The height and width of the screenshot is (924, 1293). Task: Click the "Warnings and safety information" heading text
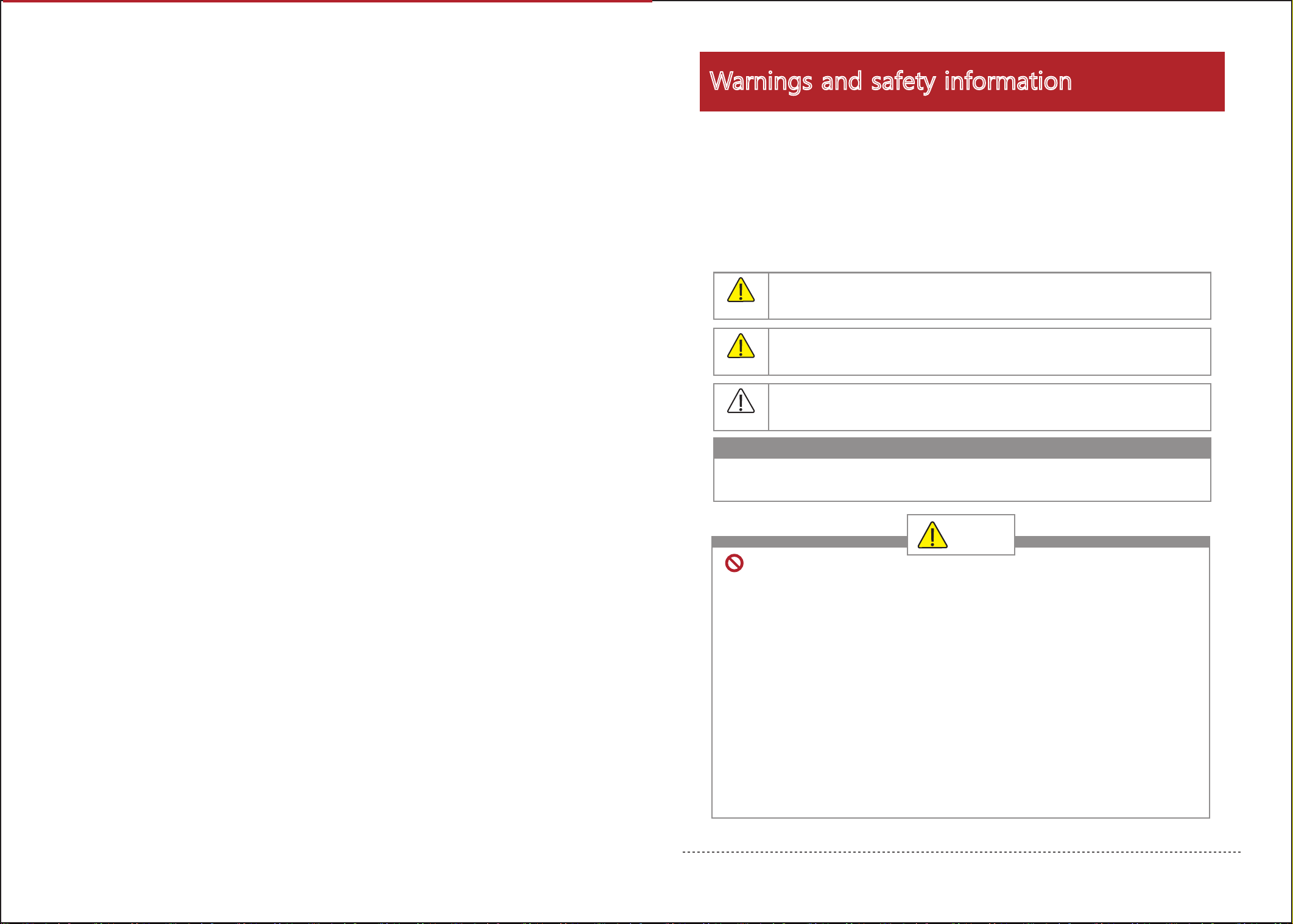pos(890,82)
